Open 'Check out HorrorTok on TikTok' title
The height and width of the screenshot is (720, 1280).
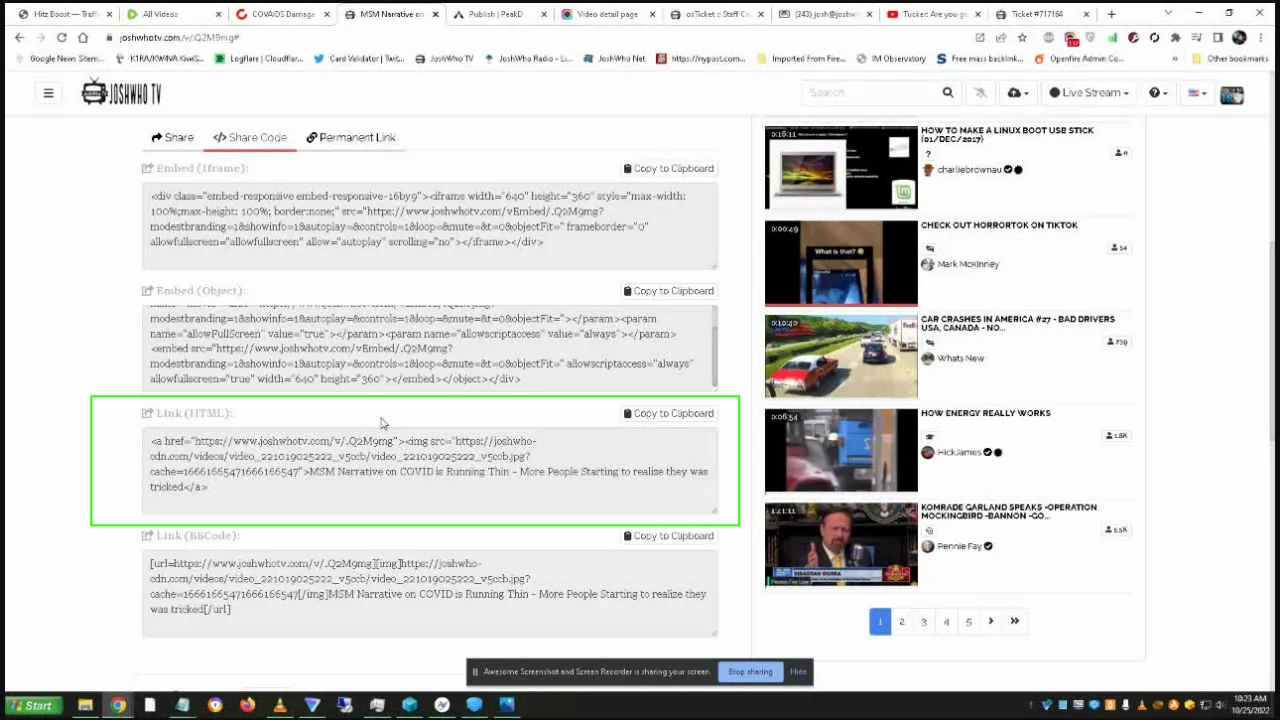pyautogui.click(x=999, y=225)
